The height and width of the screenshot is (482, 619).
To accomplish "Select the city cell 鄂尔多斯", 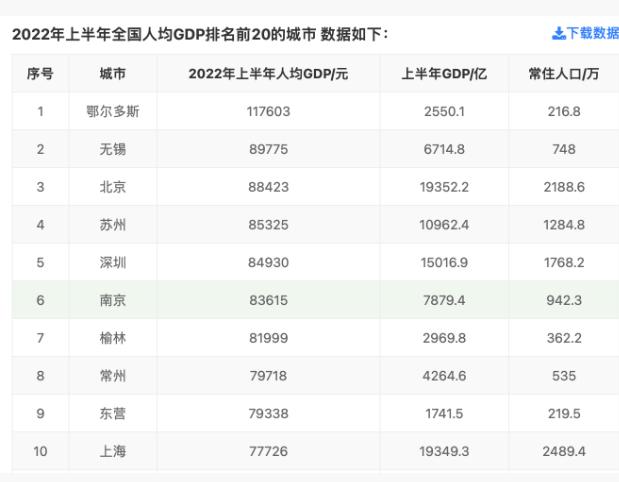I will pyautogui.click(x=113, y=111).
